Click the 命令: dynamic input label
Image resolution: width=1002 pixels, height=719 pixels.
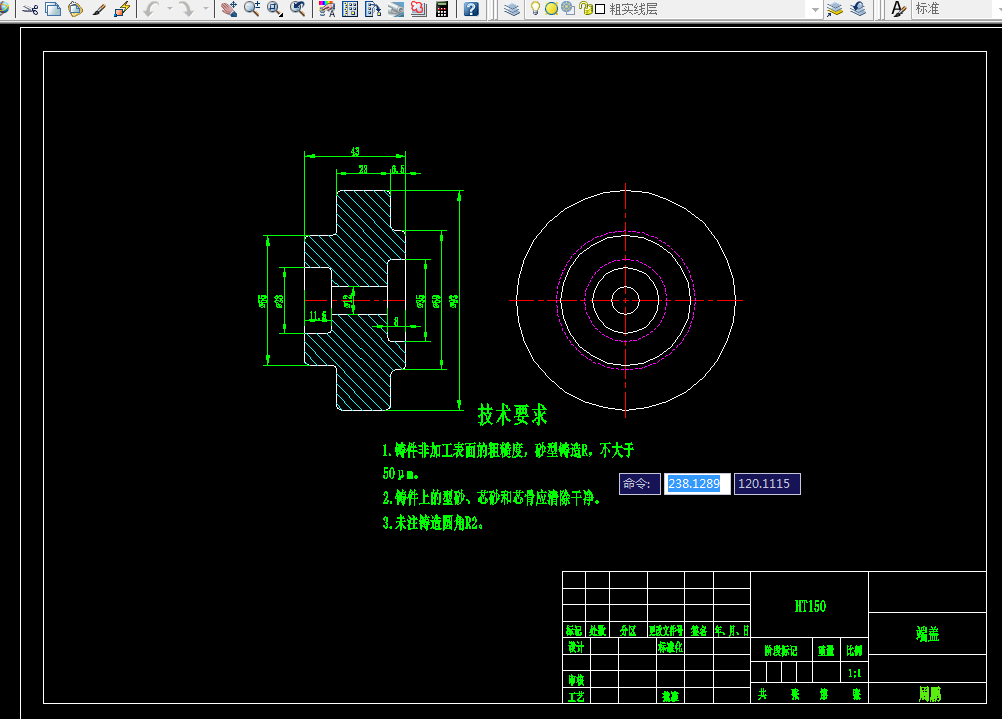tap(640, 484)
